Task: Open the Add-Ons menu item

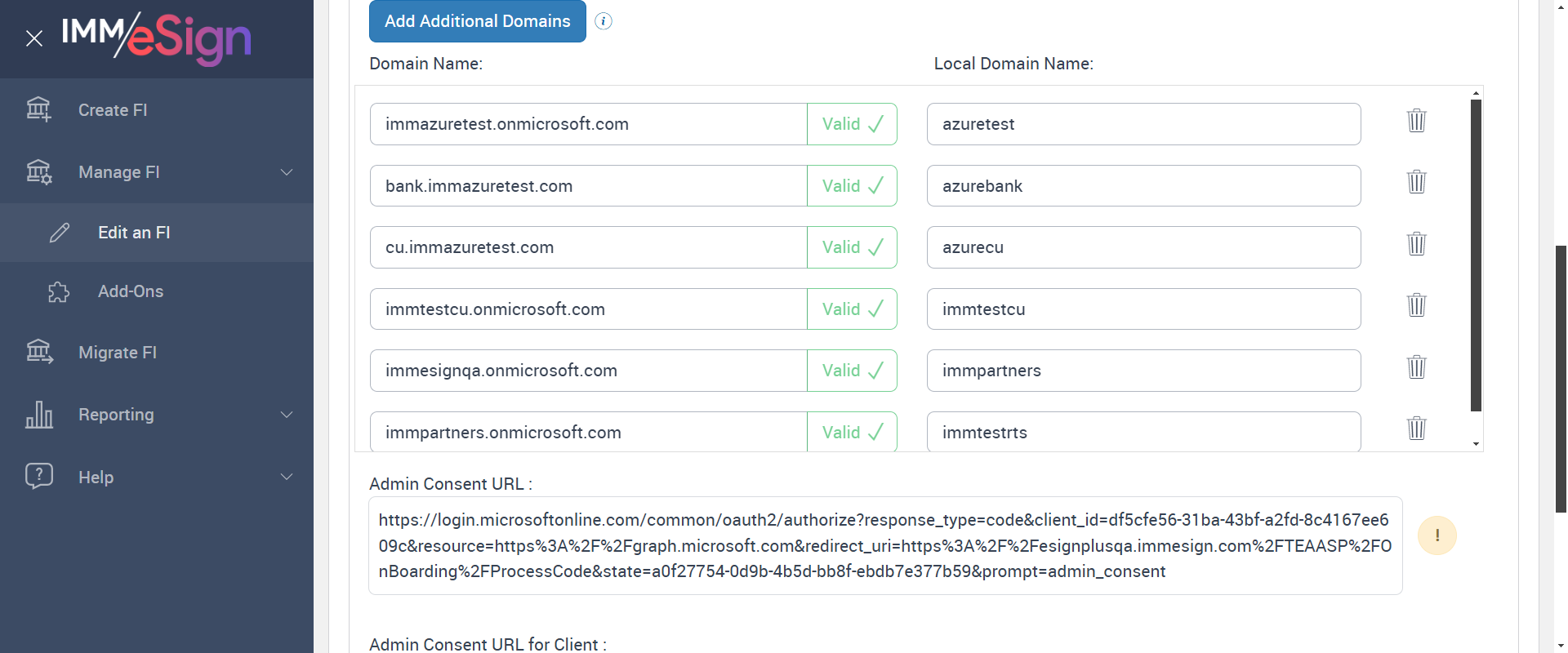Action: pos(131,291)
